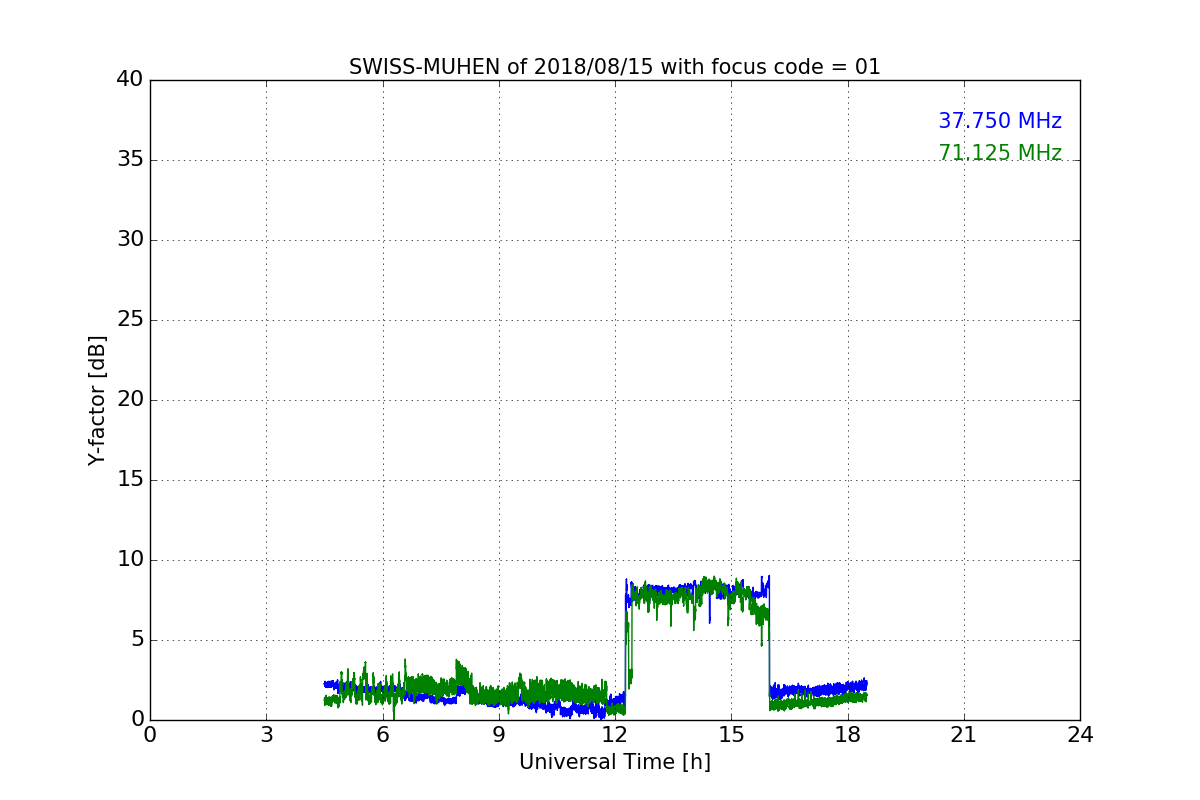Select the green "71.125 MHz" legend label
This screenshot has width=1200, height=800.
tap(1000, 153)
